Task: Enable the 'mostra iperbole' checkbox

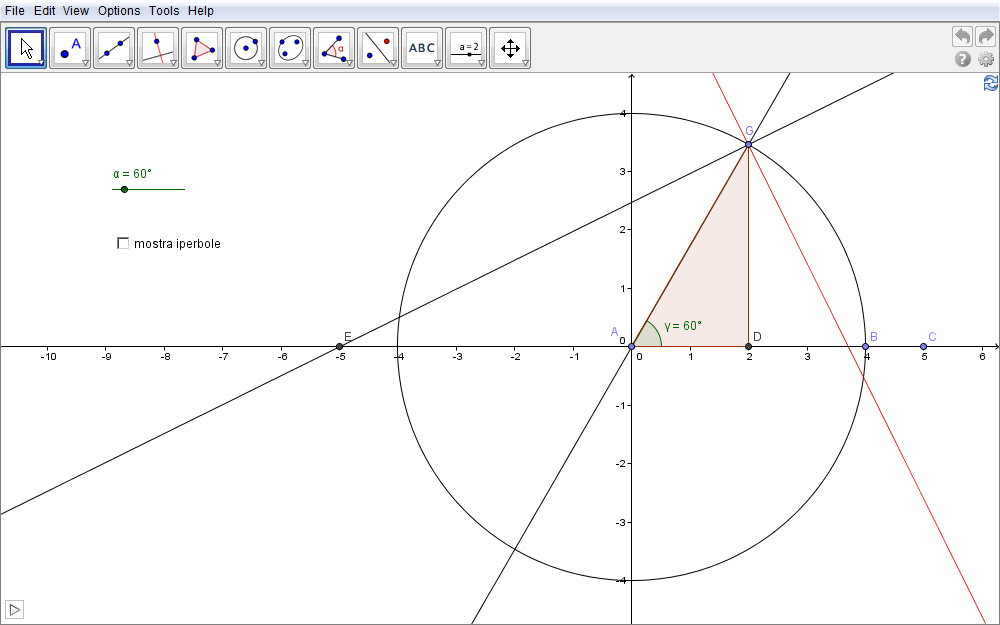Action: (x=123, y=243)
